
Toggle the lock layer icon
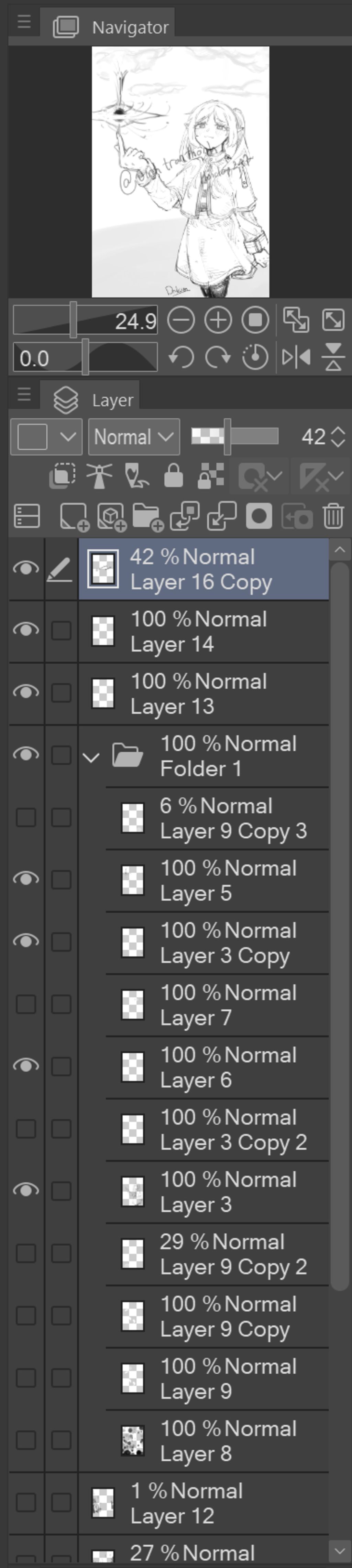pos(173,476)
